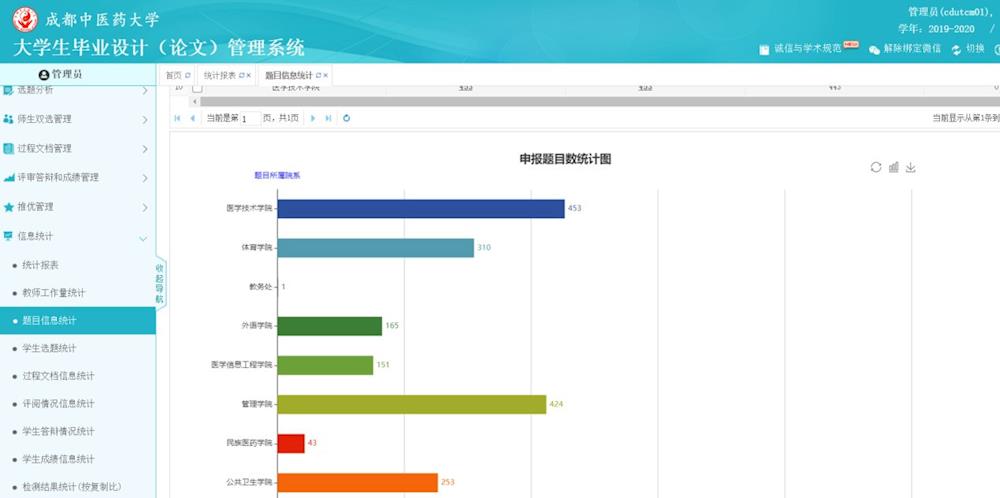
Task: Jump to last page of table
Action: [x=328, y=118]
